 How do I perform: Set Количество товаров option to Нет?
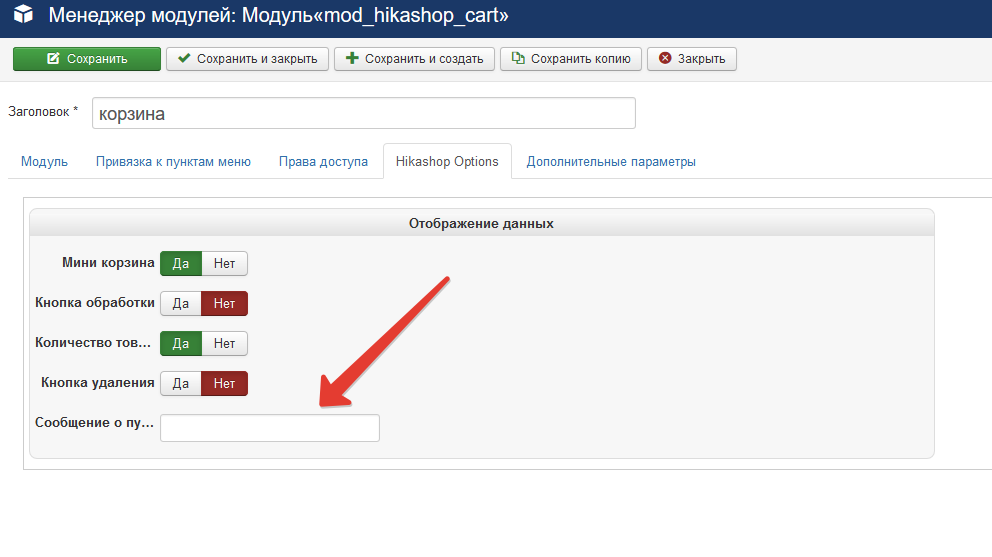(x=225, y=343)
